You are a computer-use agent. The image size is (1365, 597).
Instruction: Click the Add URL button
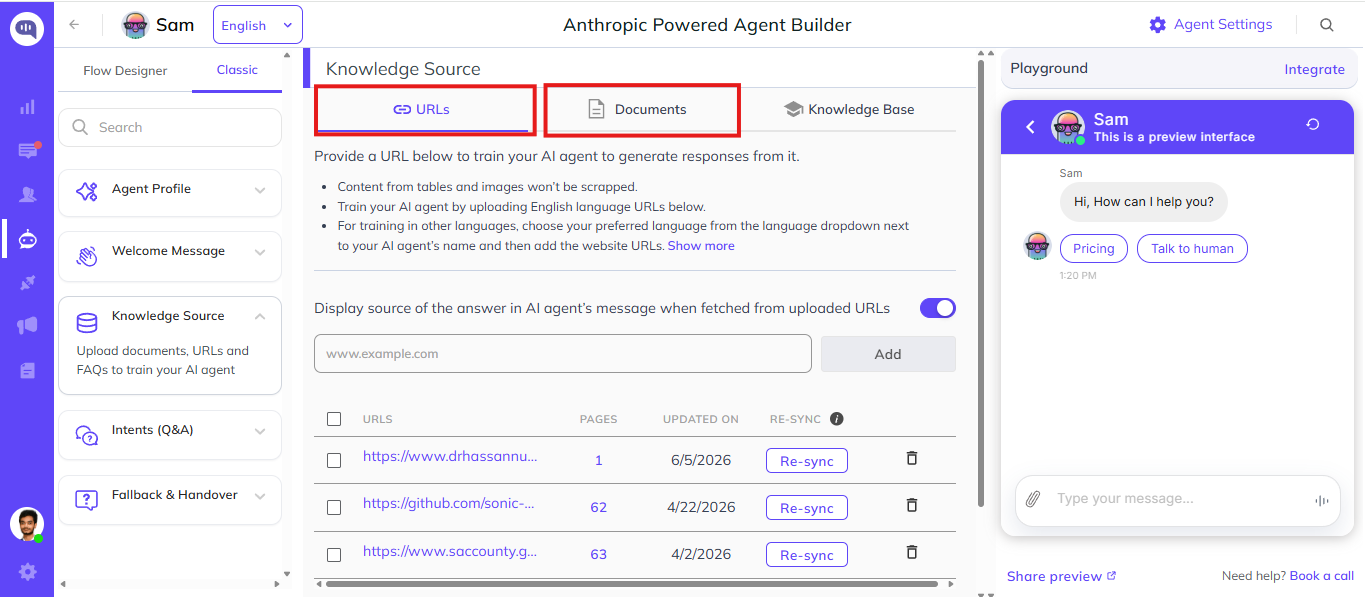click(x=888, y=354)
